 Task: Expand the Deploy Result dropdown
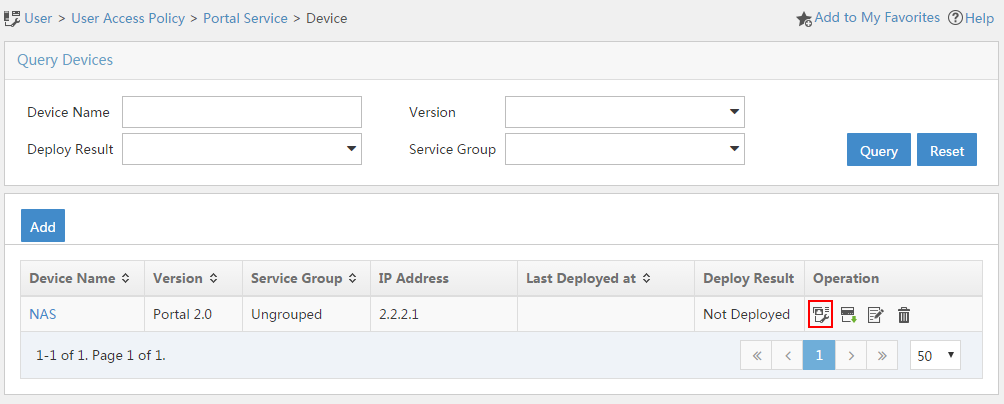pos(241,149)
